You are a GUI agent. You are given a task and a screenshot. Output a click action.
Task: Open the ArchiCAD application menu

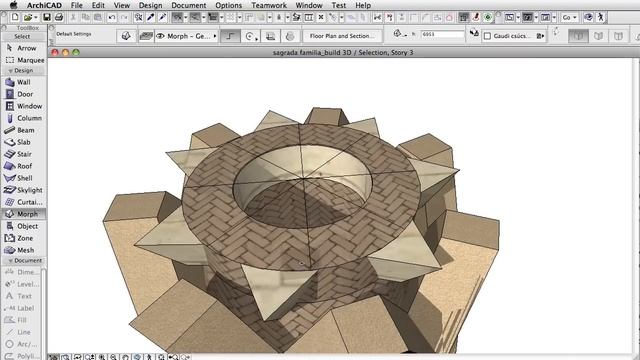tap(44, 5)
